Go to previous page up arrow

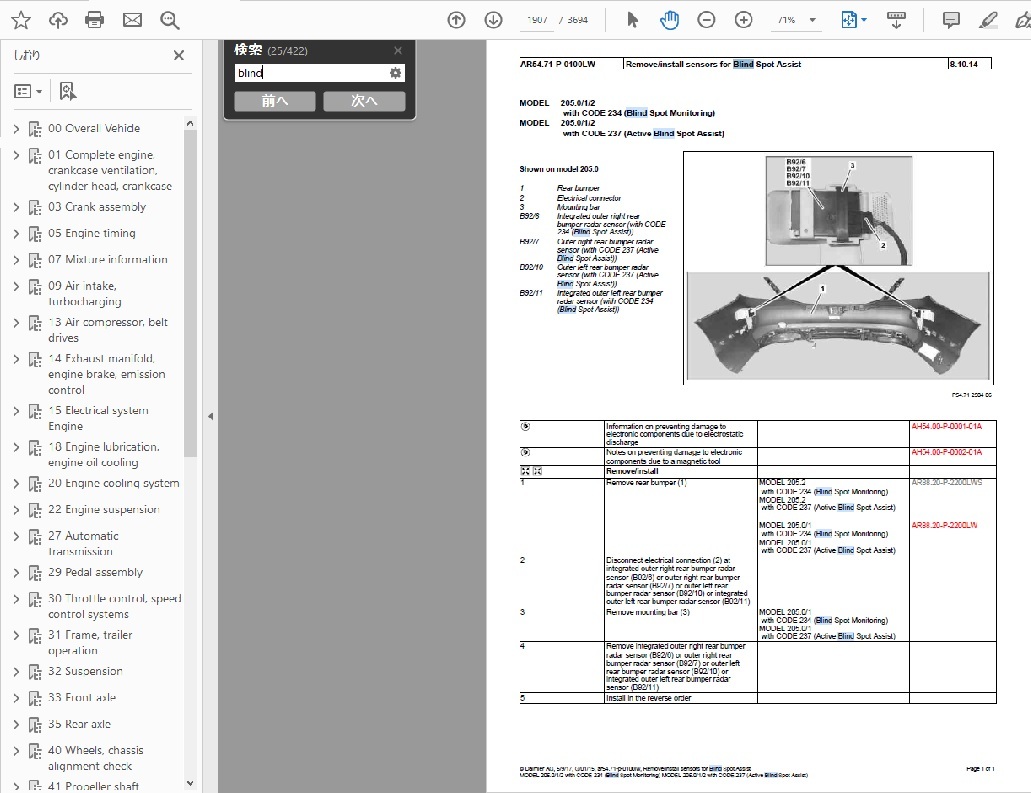pyautogui.click(x=456, y=20)
